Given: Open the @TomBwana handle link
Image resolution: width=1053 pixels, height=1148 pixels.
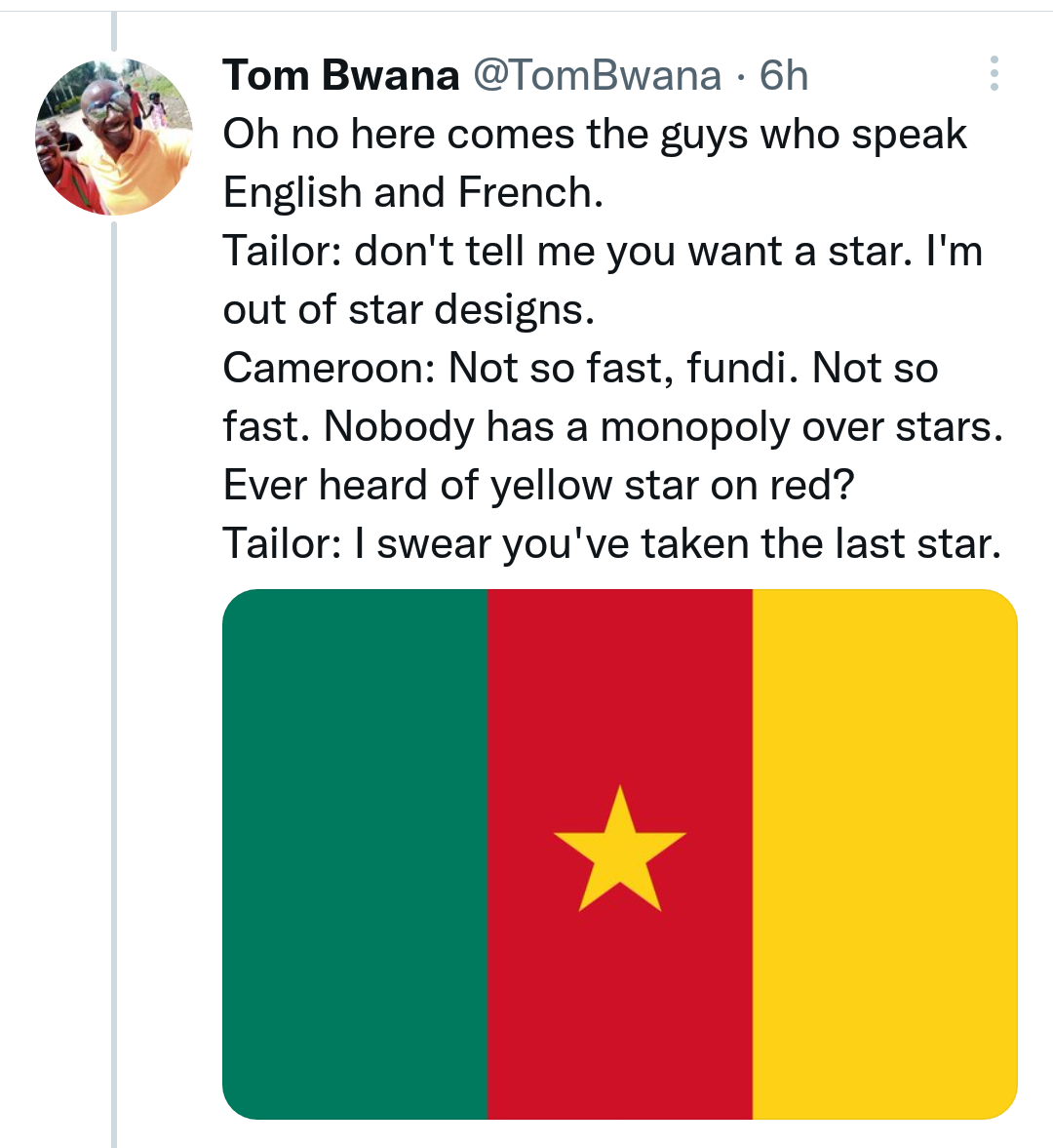Looking at the screenshot, I should click(597, 75).
